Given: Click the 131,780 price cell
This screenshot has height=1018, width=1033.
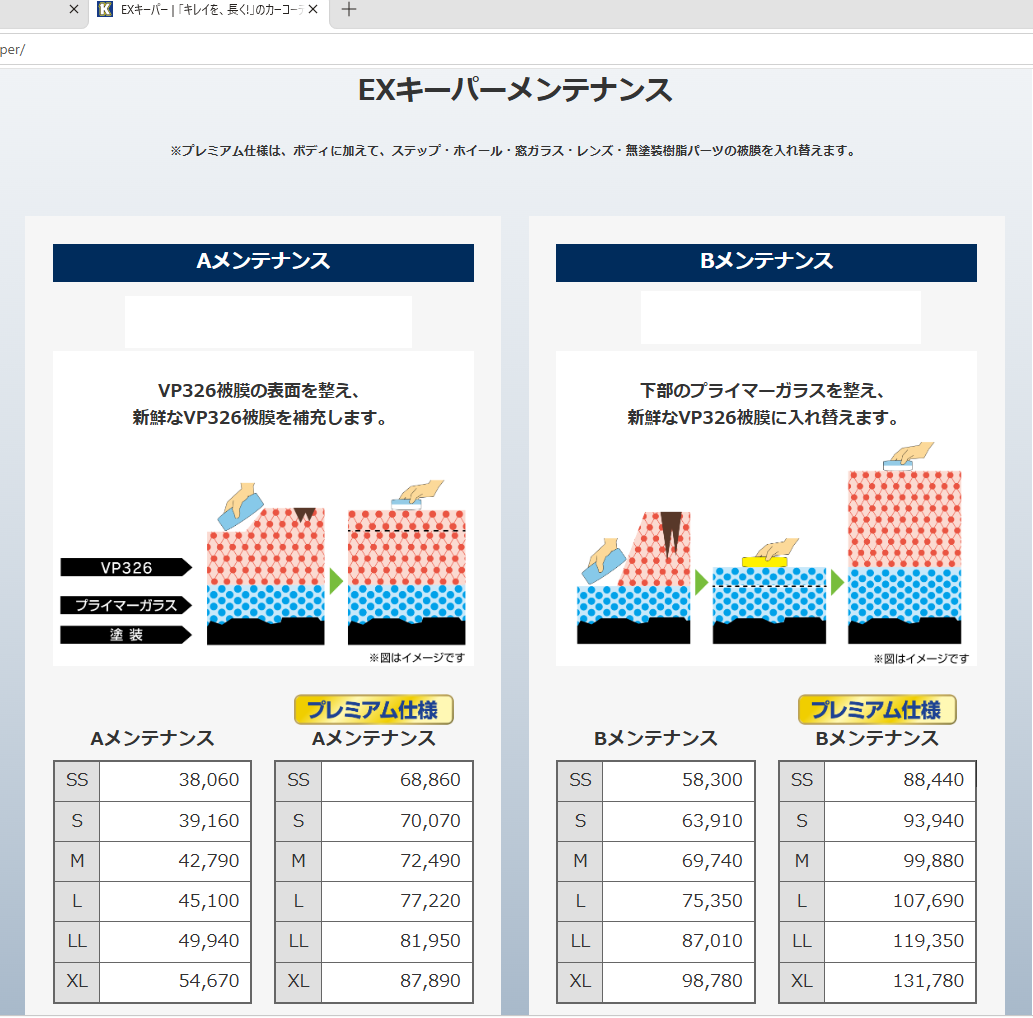Looking at the screenshot, I should [900, 982].
